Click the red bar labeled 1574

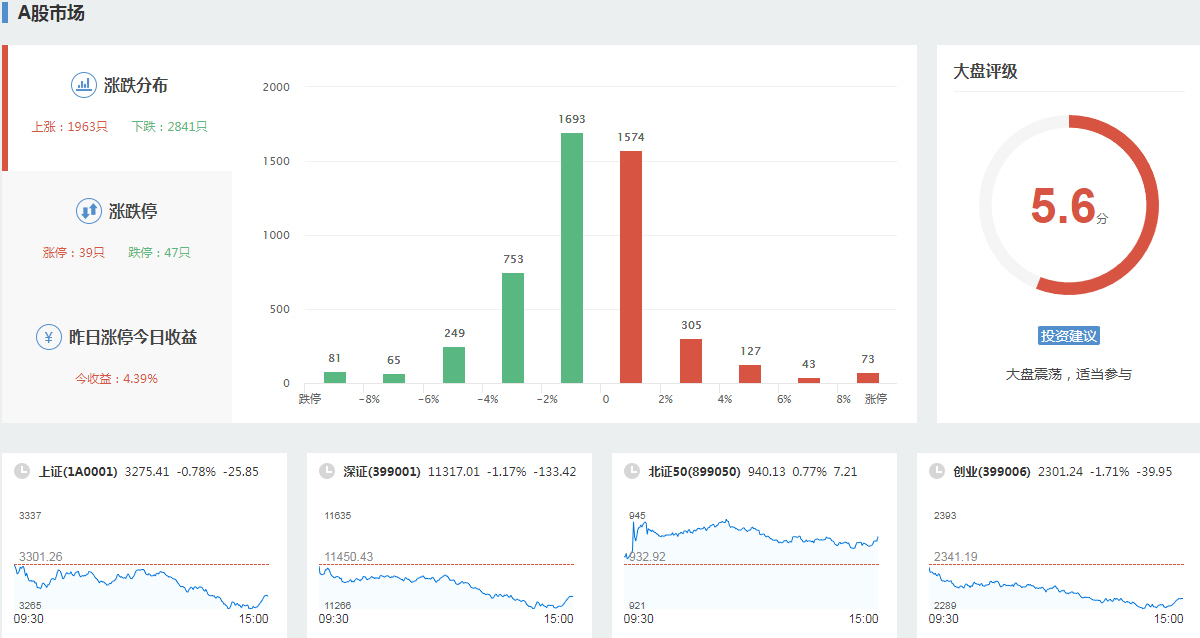(630, 267)
